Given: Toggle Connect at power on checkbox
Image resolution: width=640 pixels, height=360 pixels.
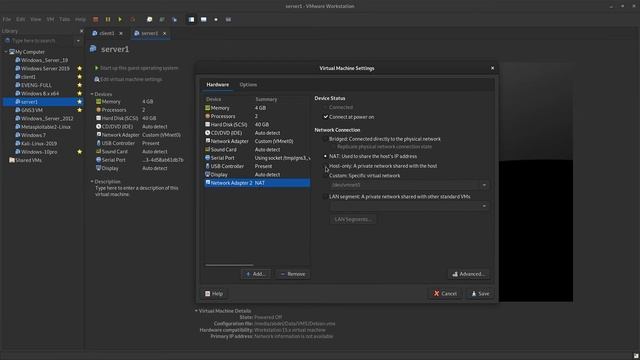Looking at the screenshot, I should (325, 117).
